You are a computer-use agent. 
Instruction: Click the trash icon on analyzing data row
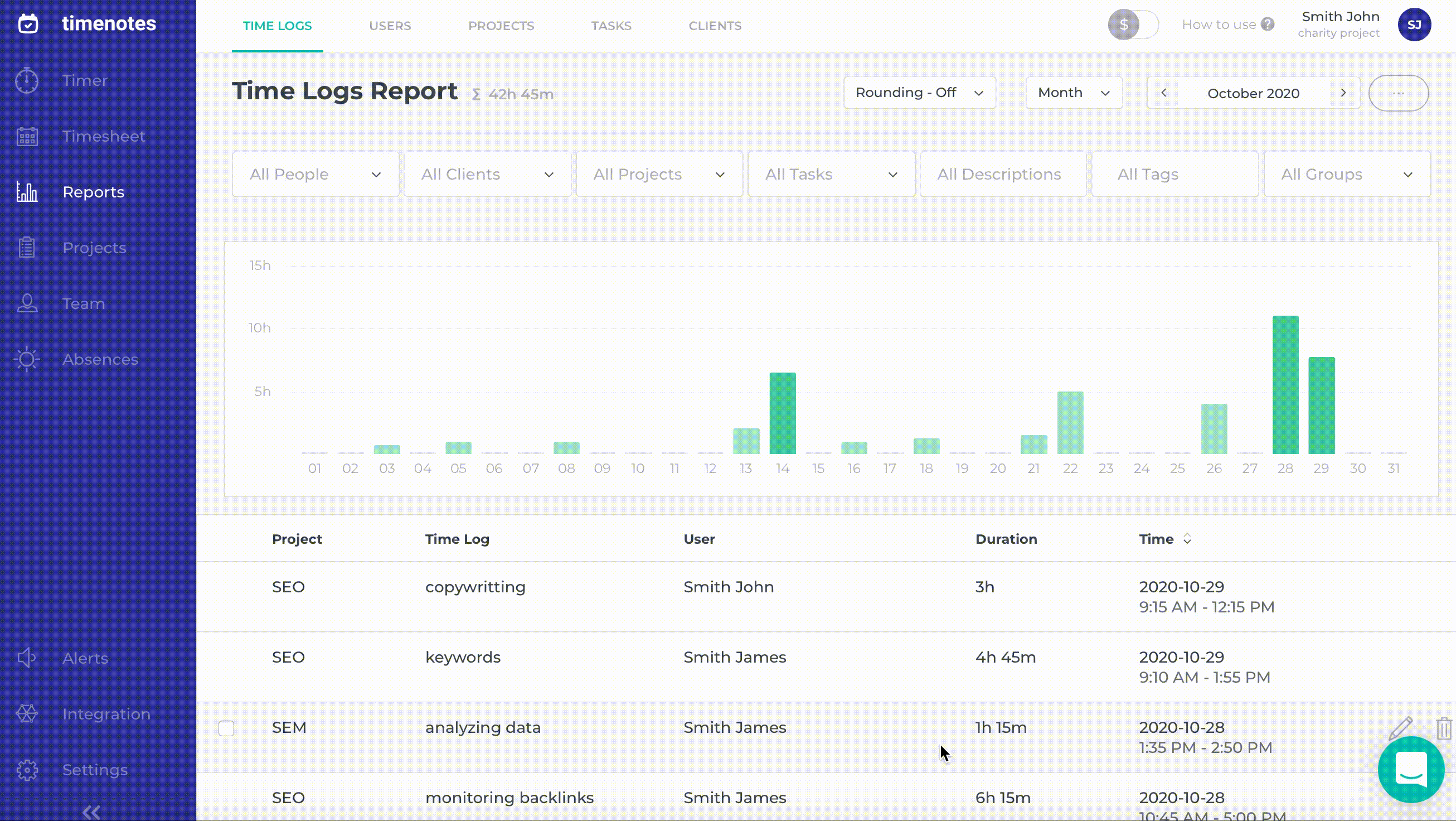click(1444, 728)
